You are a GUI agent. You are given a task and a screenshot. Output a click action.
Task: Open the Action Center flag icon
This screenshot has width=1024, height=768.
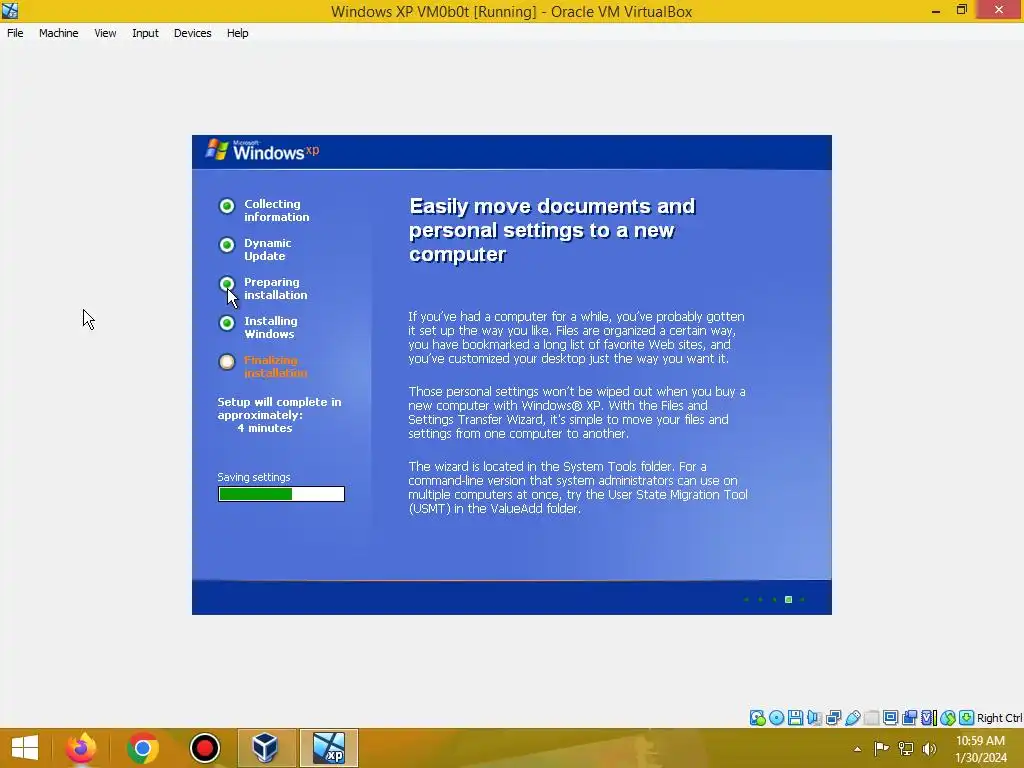[x=882, y=748]
